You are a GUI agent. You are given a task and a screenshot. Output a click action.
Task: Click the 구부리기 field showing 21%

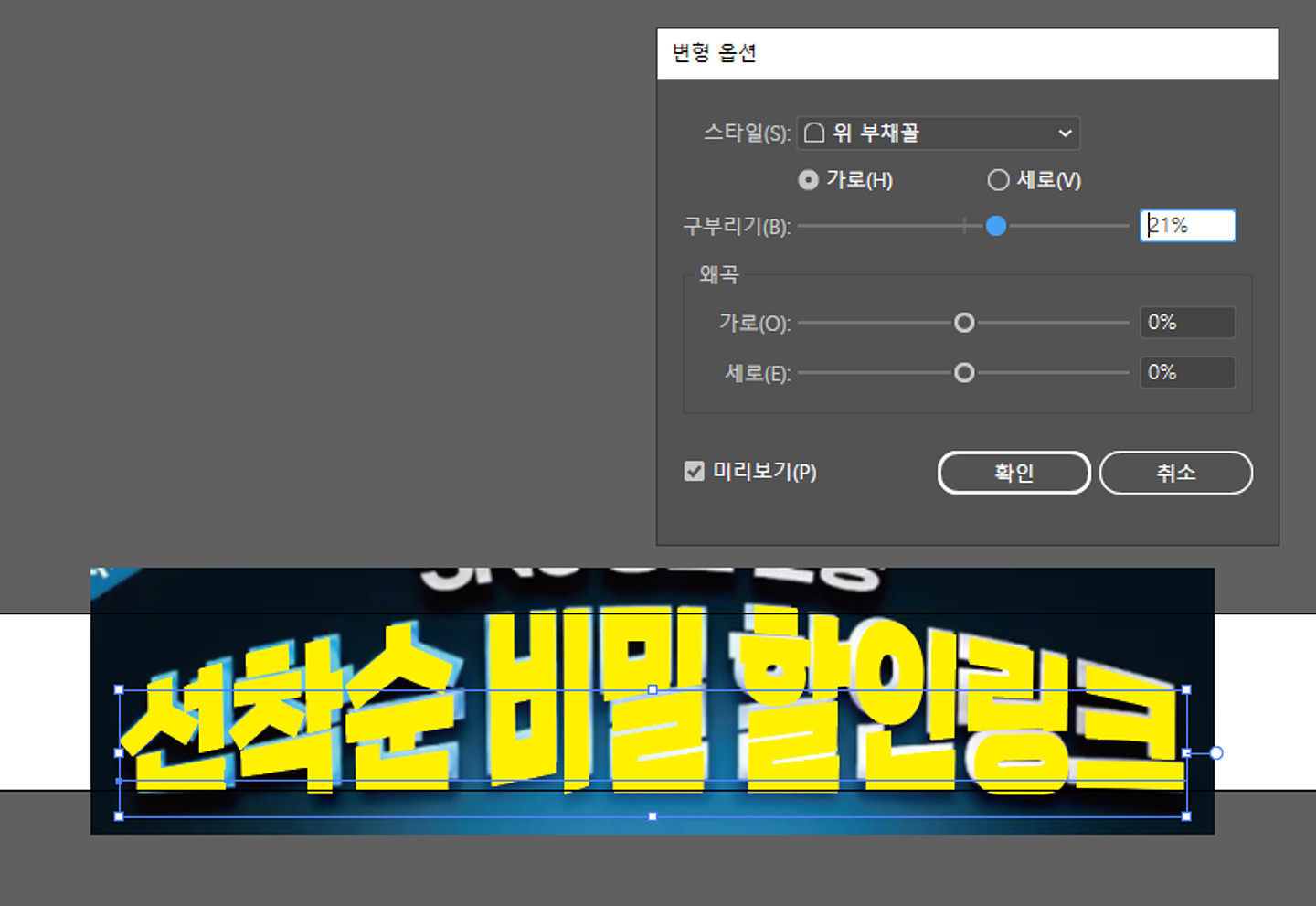coord(1187,226)
